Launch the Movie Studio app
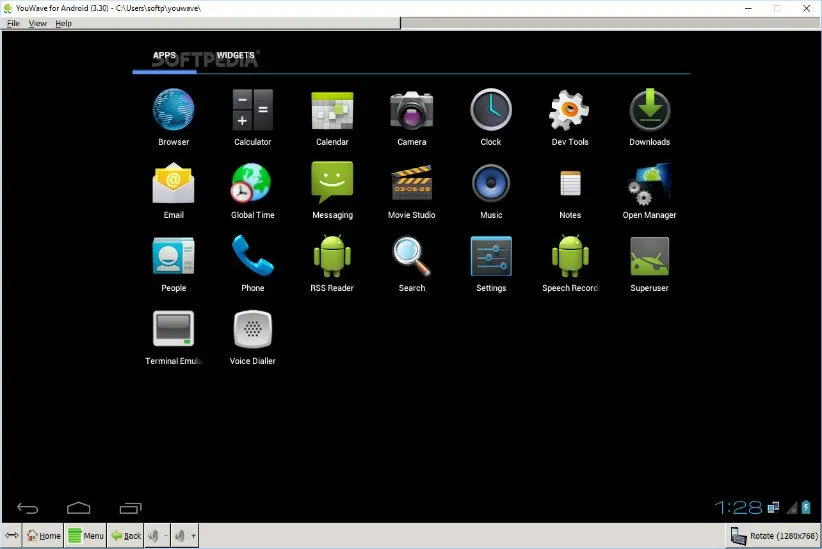The width and height of the screenshot is (822, 549). tap(411, 184)
